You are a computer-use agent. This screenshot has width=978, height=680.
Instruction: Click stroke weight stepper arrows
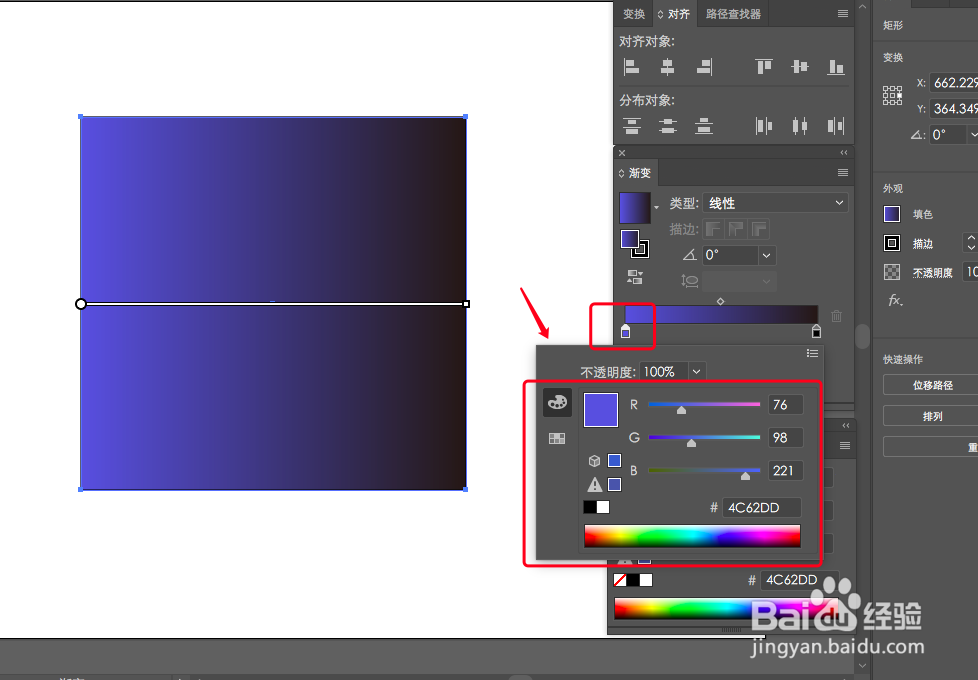pyautogui.click(x=971, y=243)
